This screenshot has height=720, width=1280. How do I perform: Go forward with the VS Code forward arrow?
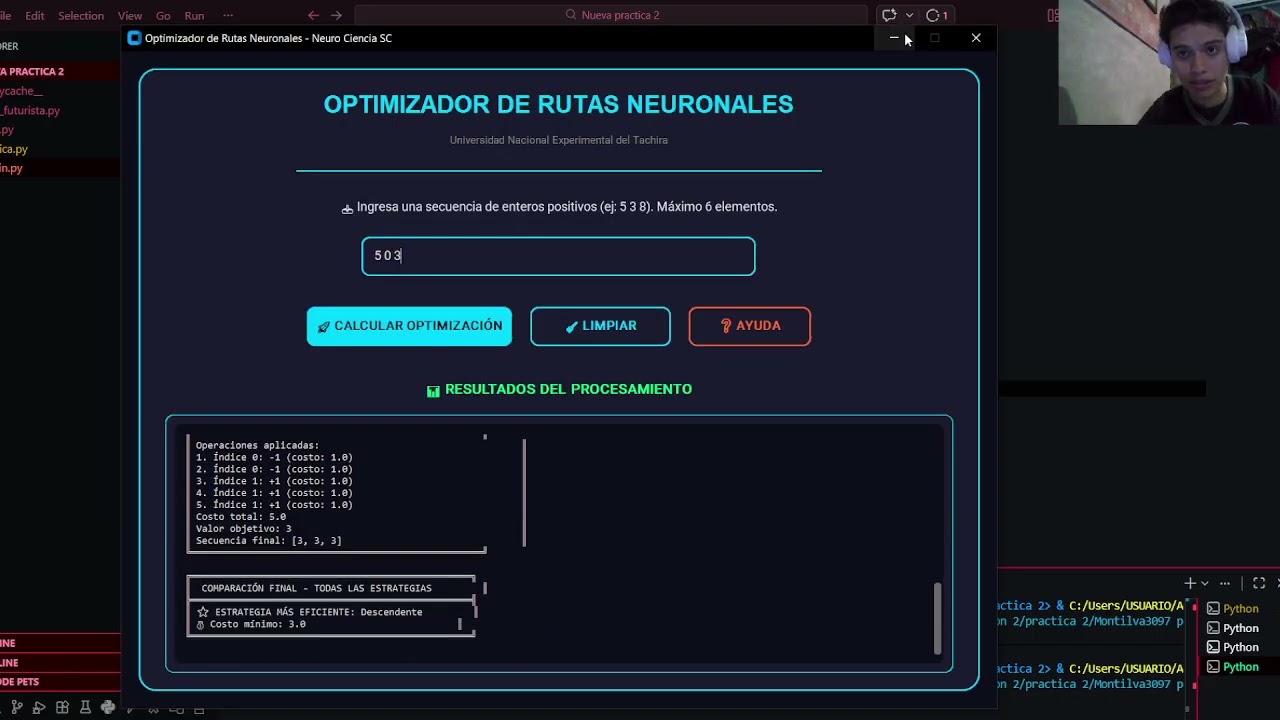pyautogui.click(x=336, y=15)
